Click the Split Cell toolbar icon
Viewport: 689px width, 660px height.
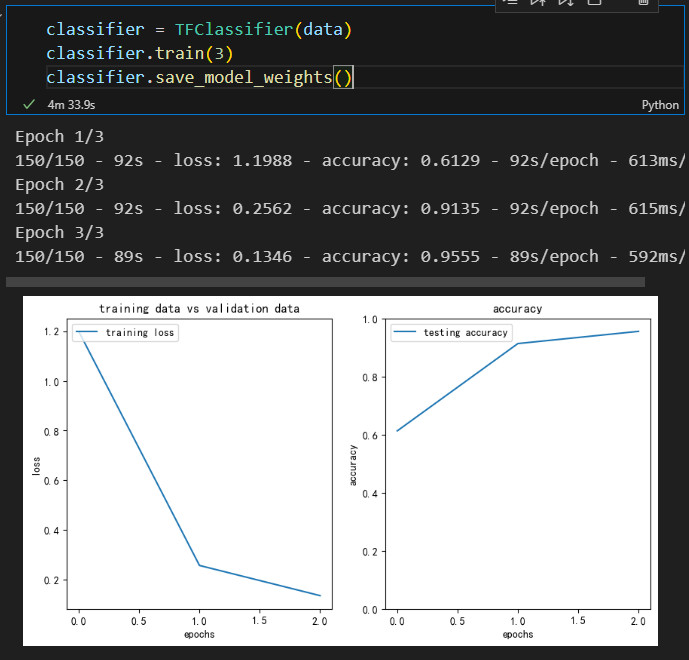[x=594, y=3]
